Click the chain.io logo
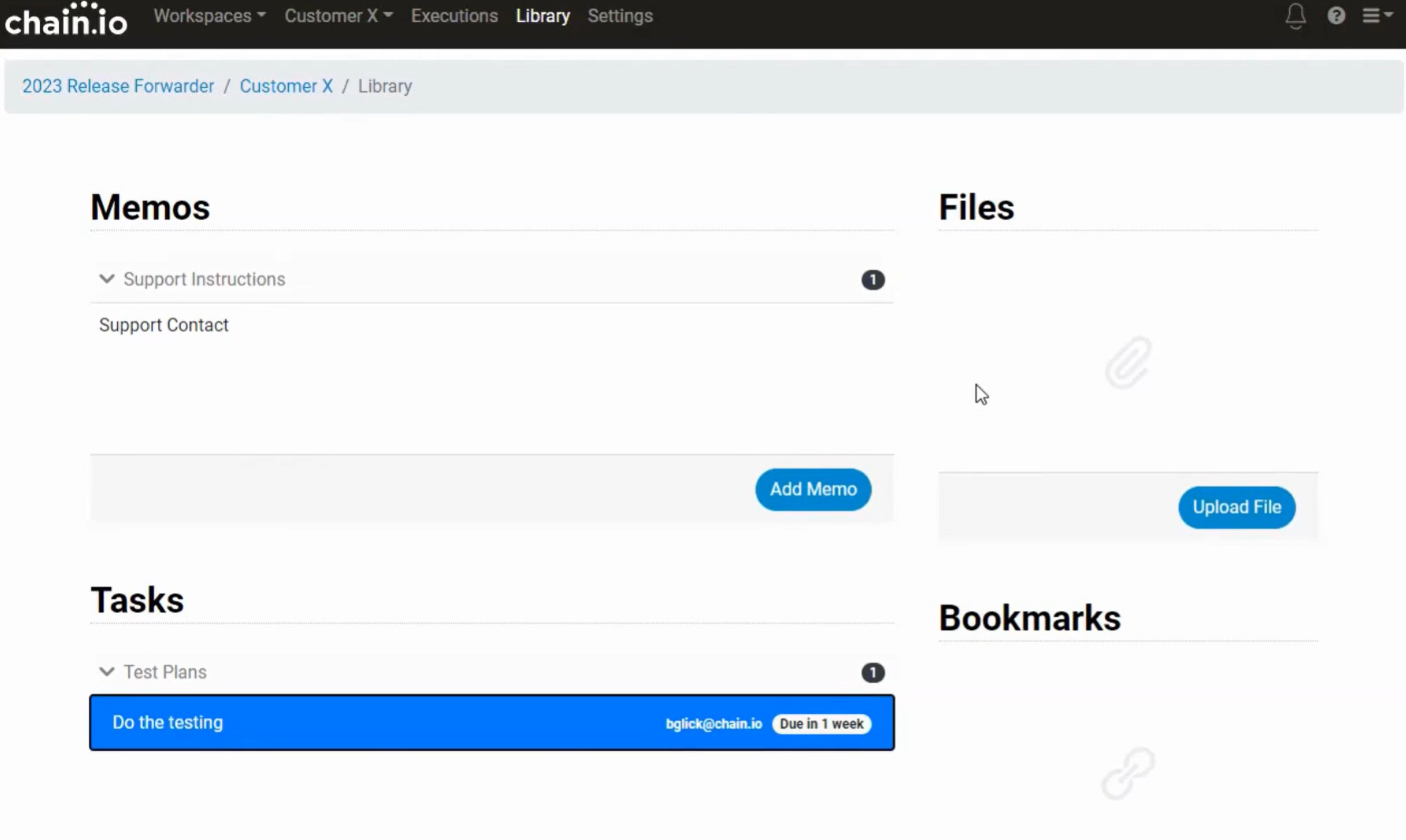Viewport: 1406px width, 840px height. [66, 20]
